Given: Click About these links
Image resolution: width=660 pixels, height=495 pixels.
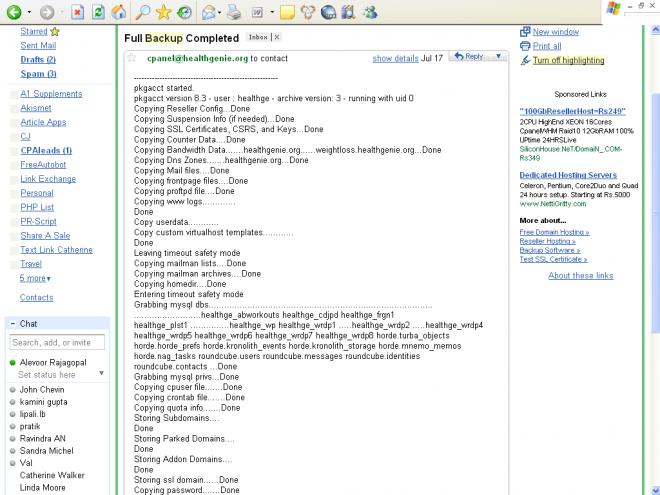Looking at the screenshot, I should [580, 276].
